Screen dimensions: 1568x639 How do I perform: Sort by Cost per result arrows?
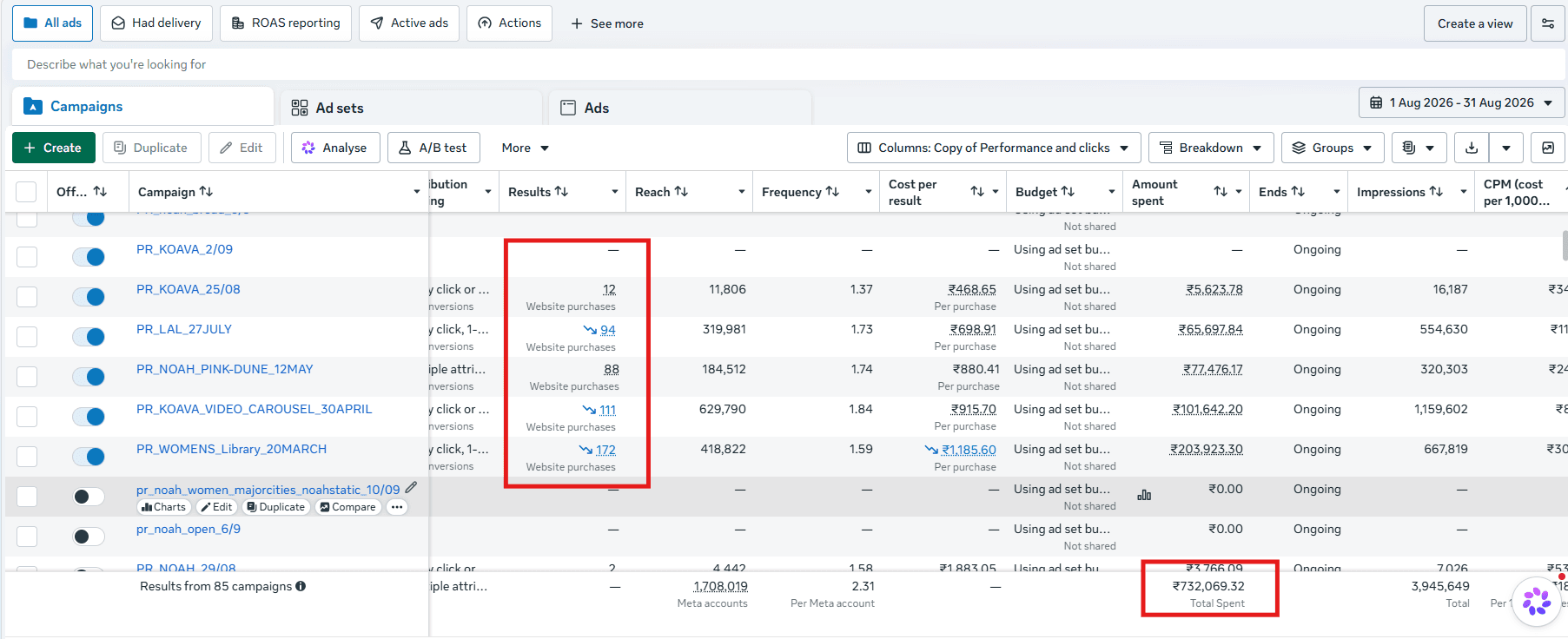click(977, 192)
